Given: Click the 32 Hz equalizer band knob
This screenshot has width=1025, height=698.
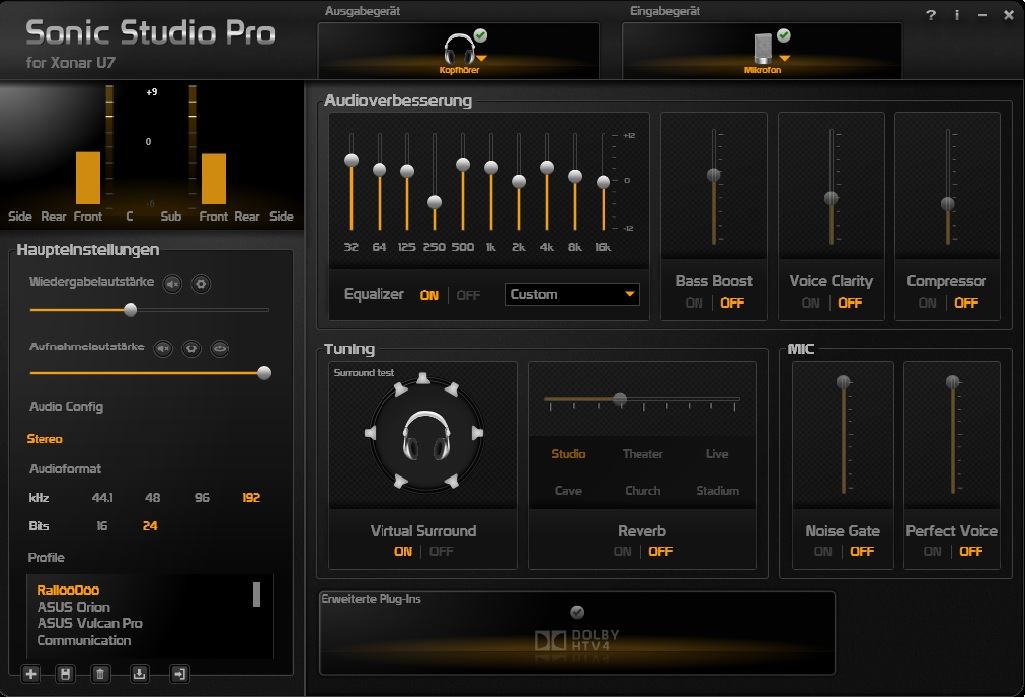Looking at the screenshot, I should (x=352, y=160).
